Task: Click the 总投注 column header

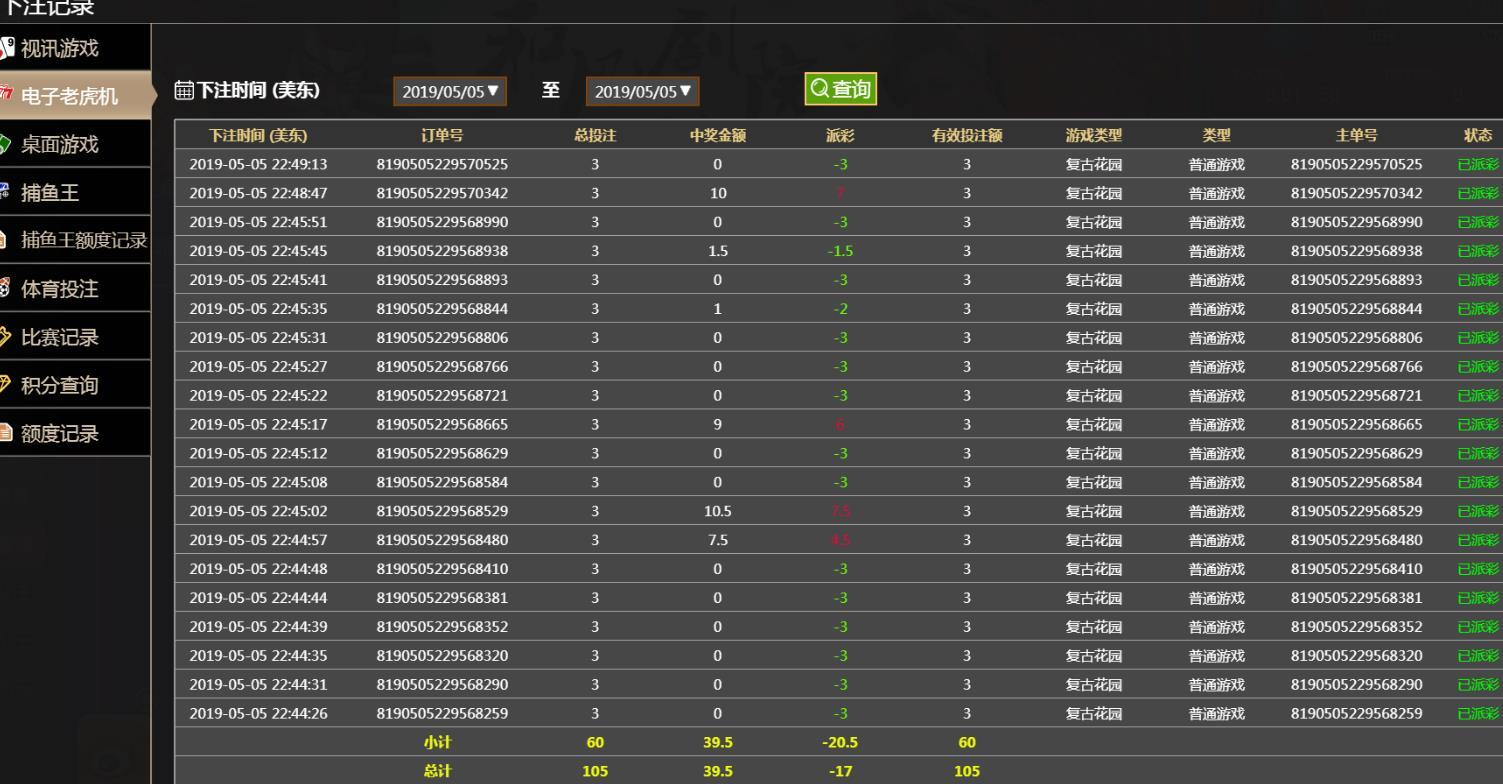Action: coord(595,136)
